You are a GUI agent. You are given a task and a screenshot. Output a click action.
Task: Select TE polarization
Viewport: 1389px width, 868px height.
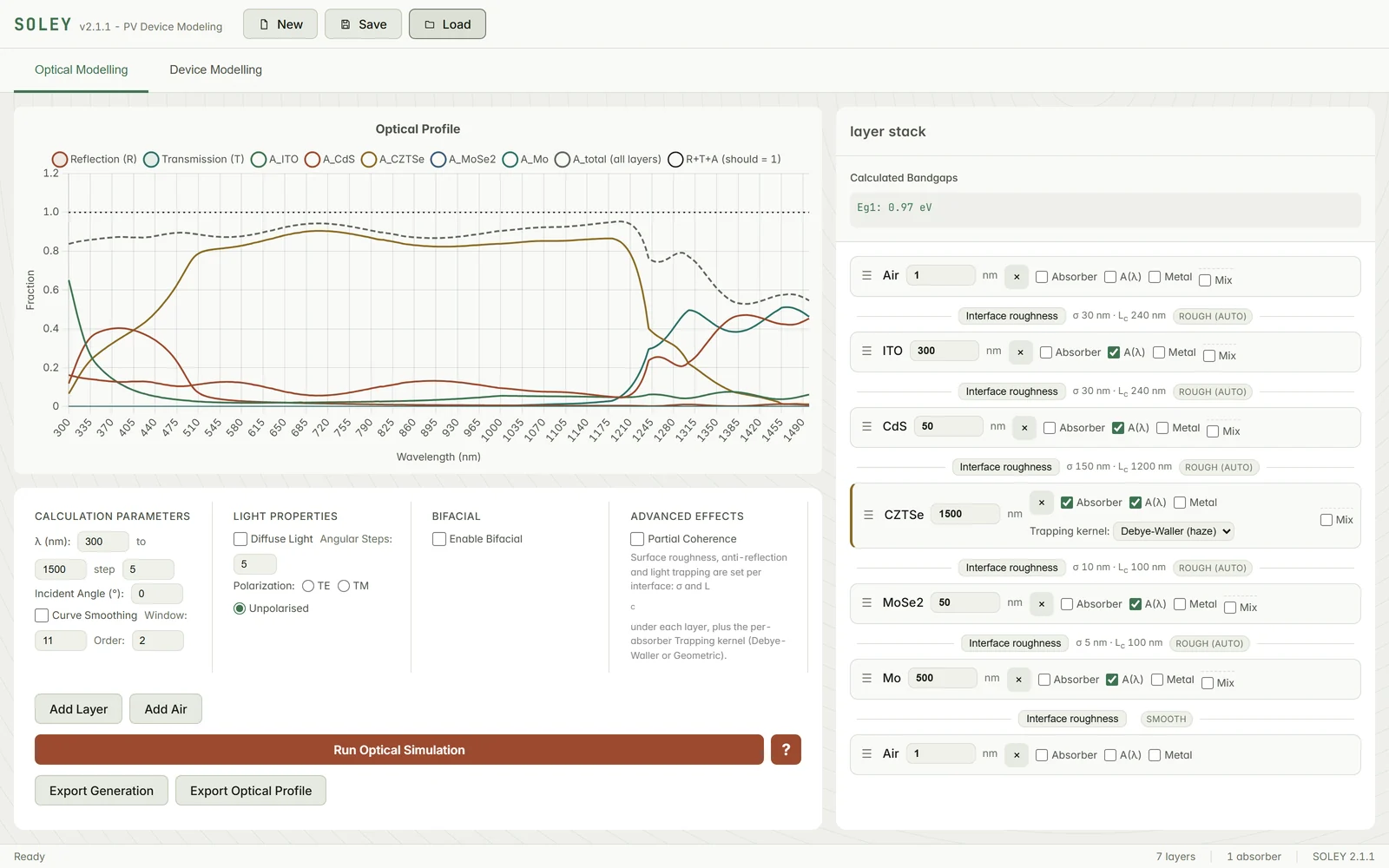point(308,586)
